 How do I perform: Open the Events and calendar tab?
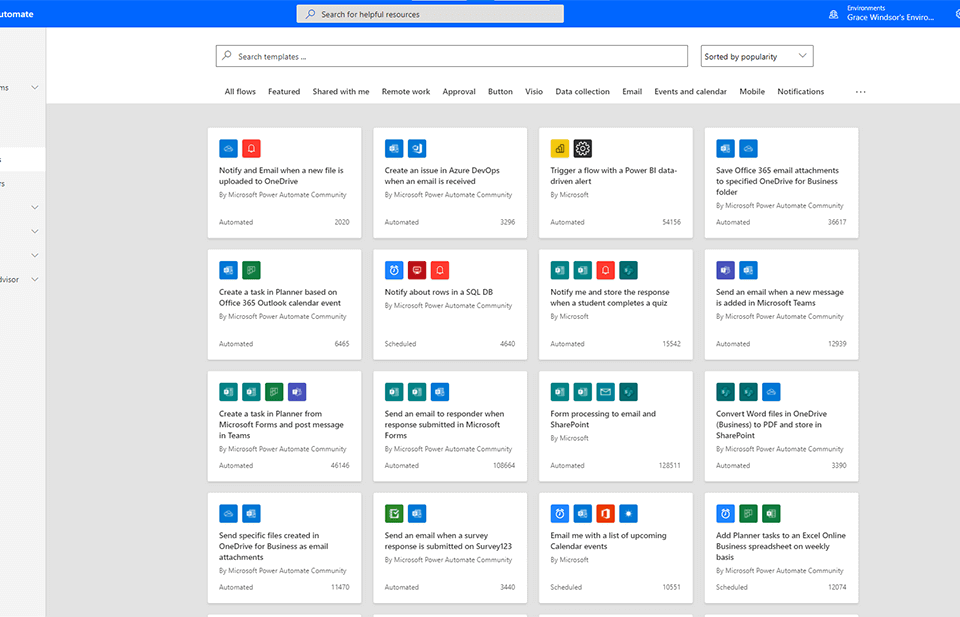click(690, 92)
